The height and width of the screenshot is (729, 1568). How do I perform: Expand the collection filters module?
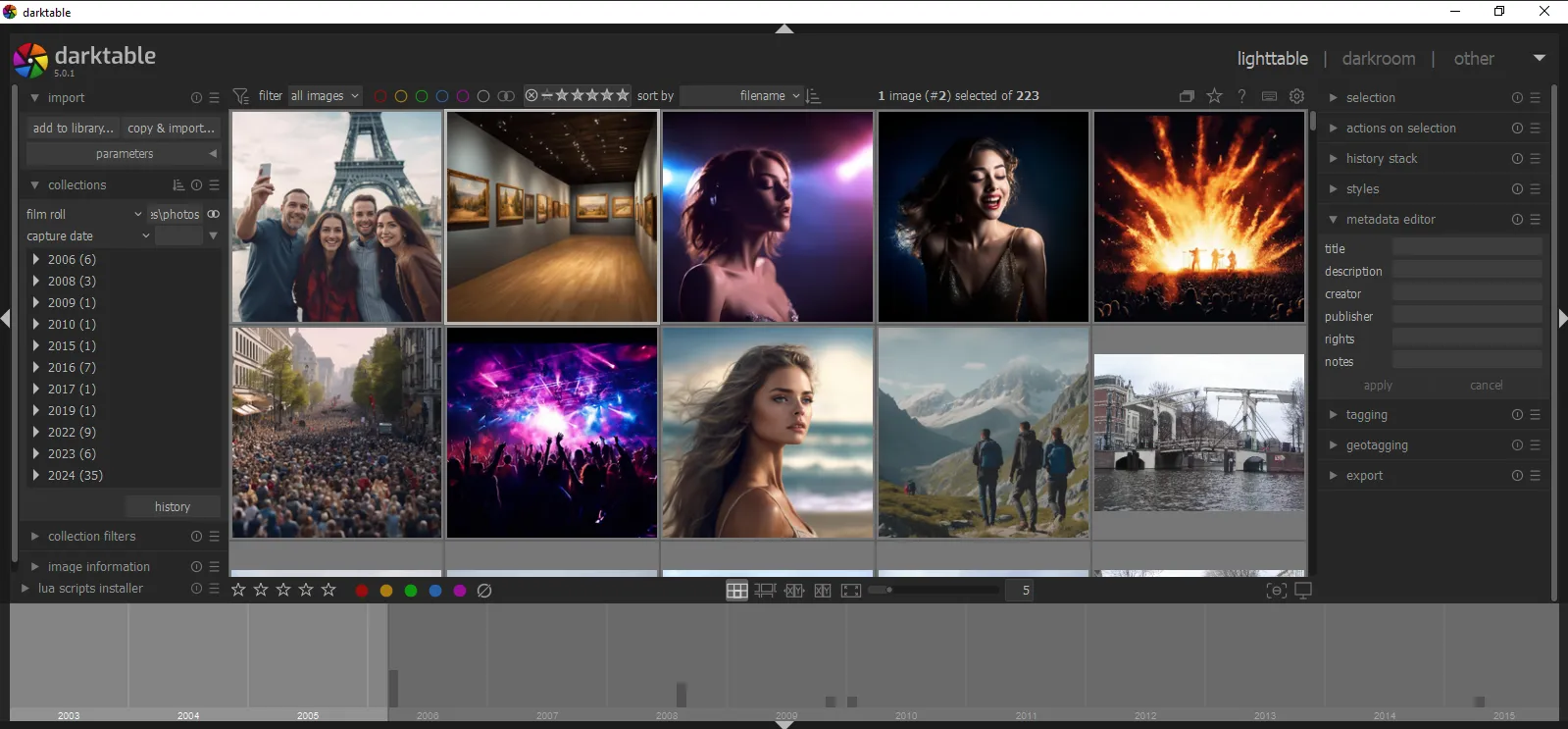[x=91, y=537]
